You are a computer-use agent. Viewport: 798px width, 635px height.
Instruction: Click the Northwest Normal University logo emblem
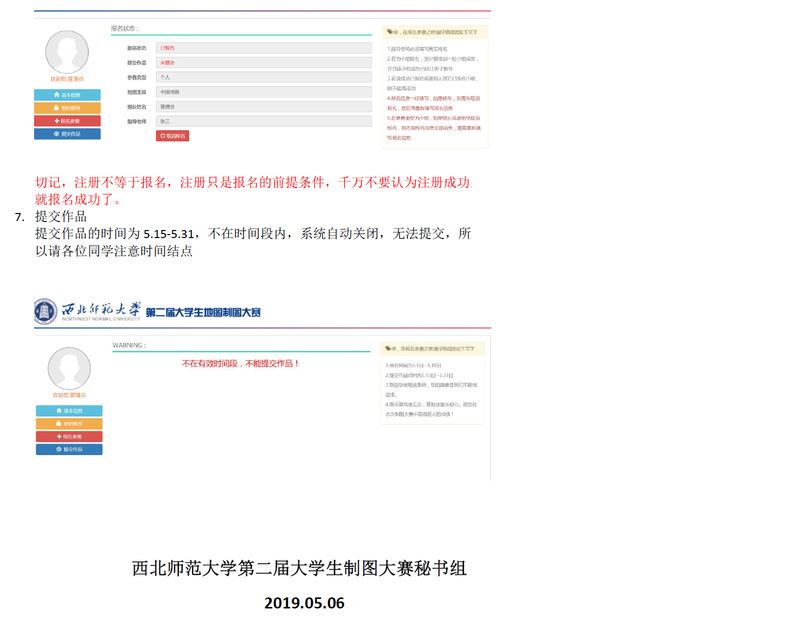click(x=45, y=312)
